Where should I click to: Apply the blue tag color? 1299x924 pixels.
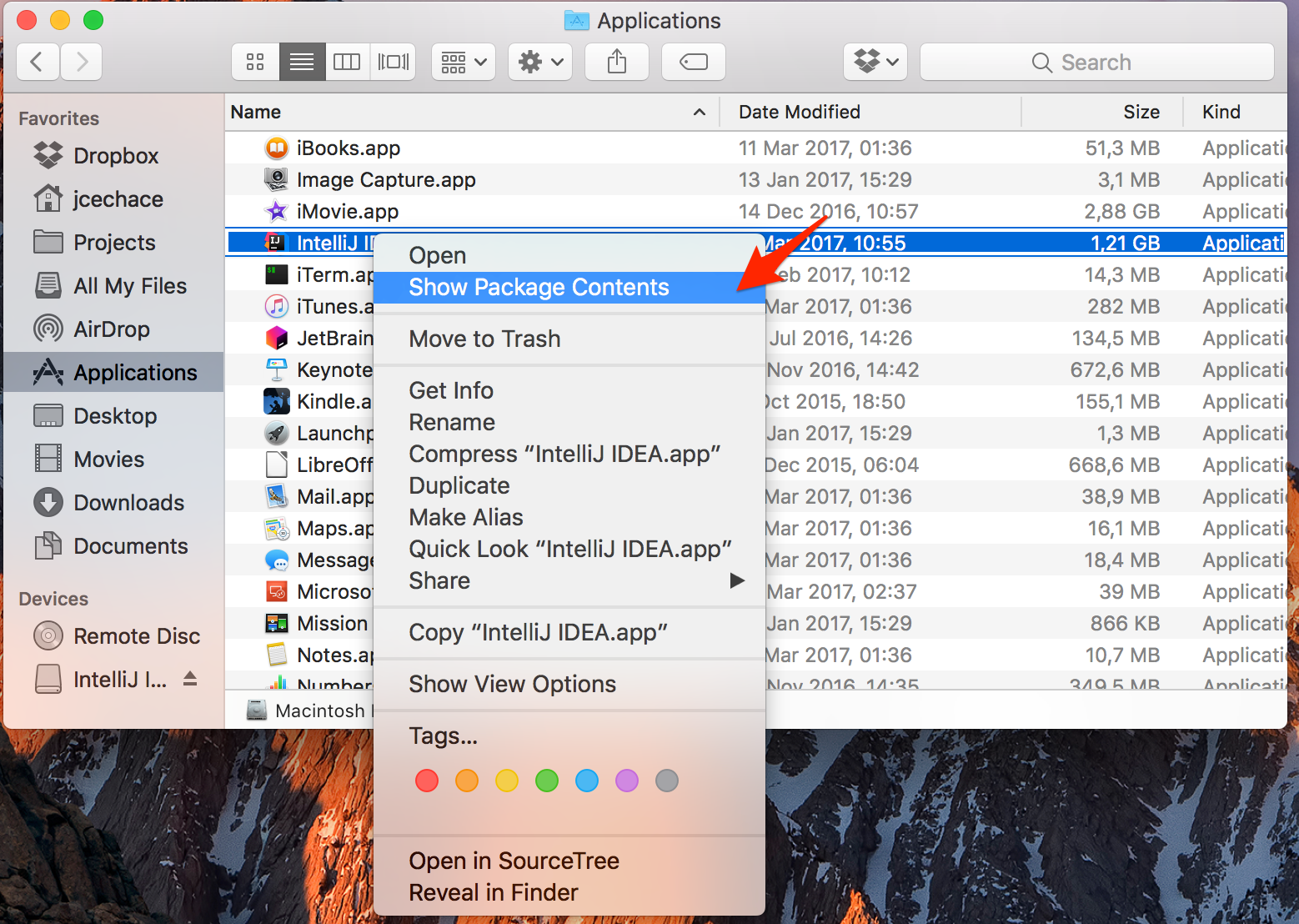[587, 781]
